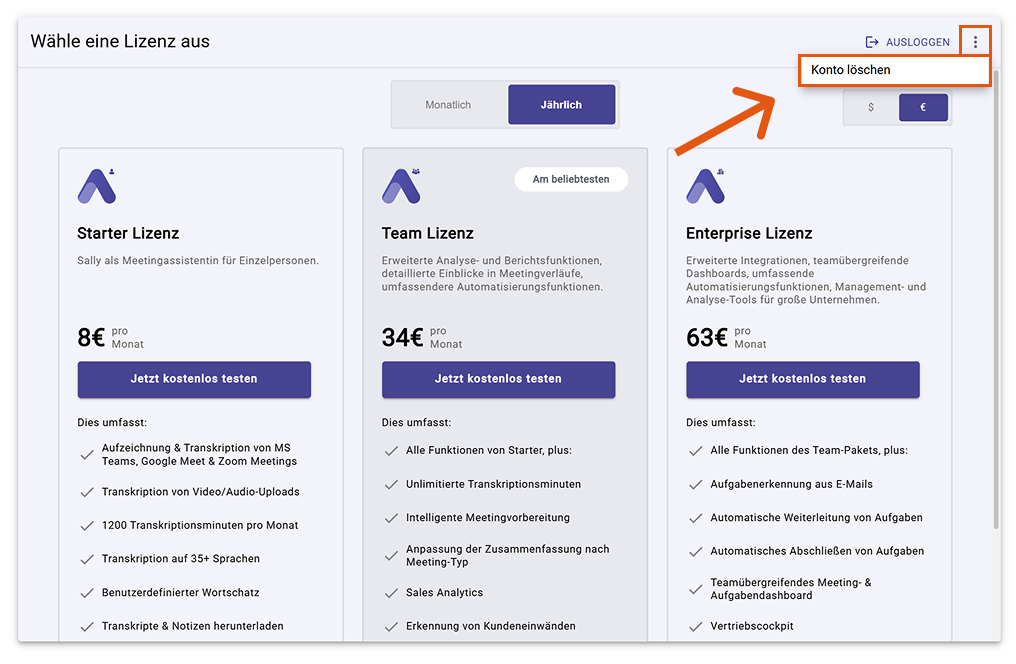Click the vertical page scrollbar
The width and height of the screenshot is (1016, 664).
(996, 300)
